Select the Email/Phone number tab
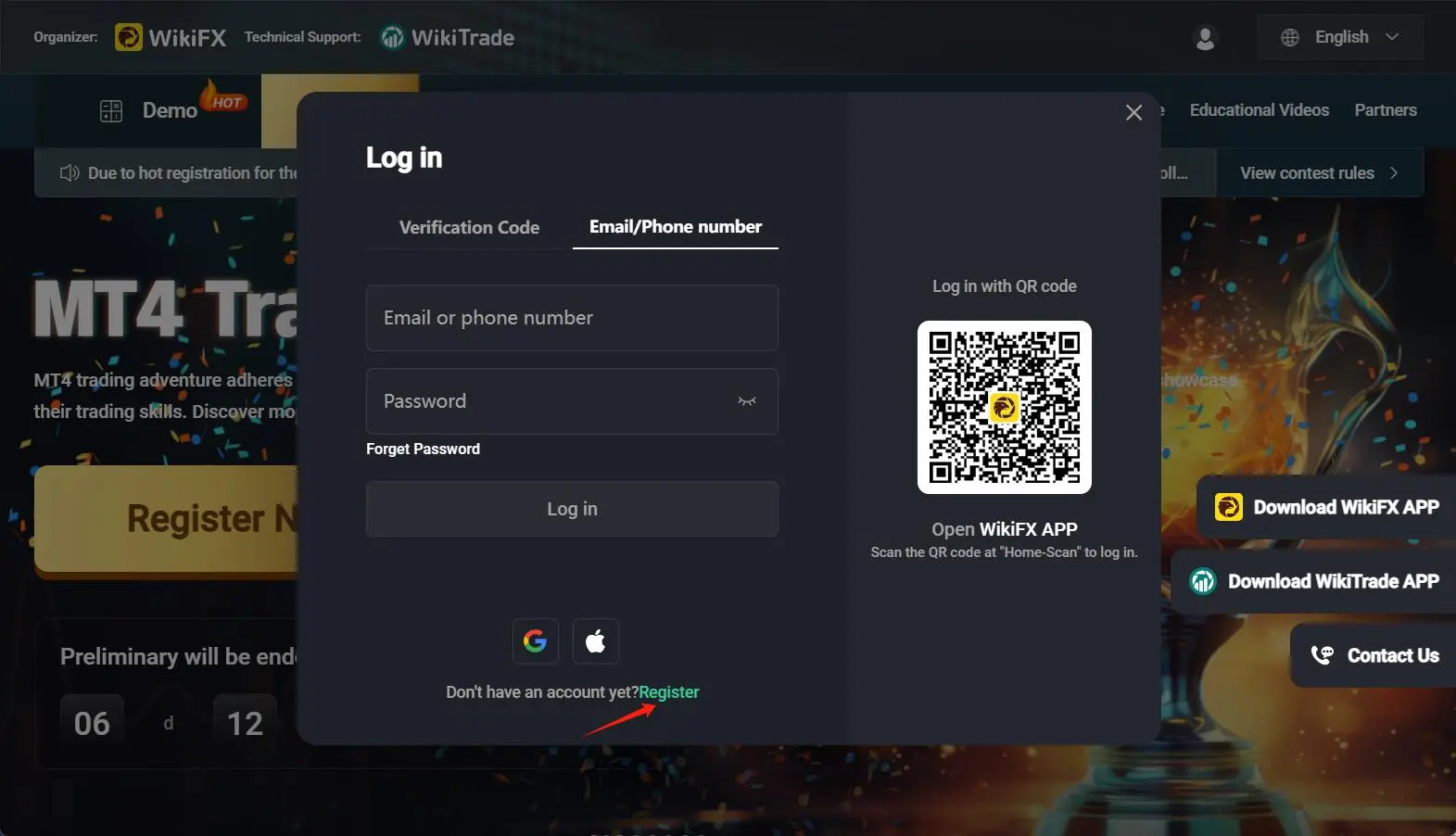Image resolution: width=1456 pixels, height=836 pixels. click(676, 227)
